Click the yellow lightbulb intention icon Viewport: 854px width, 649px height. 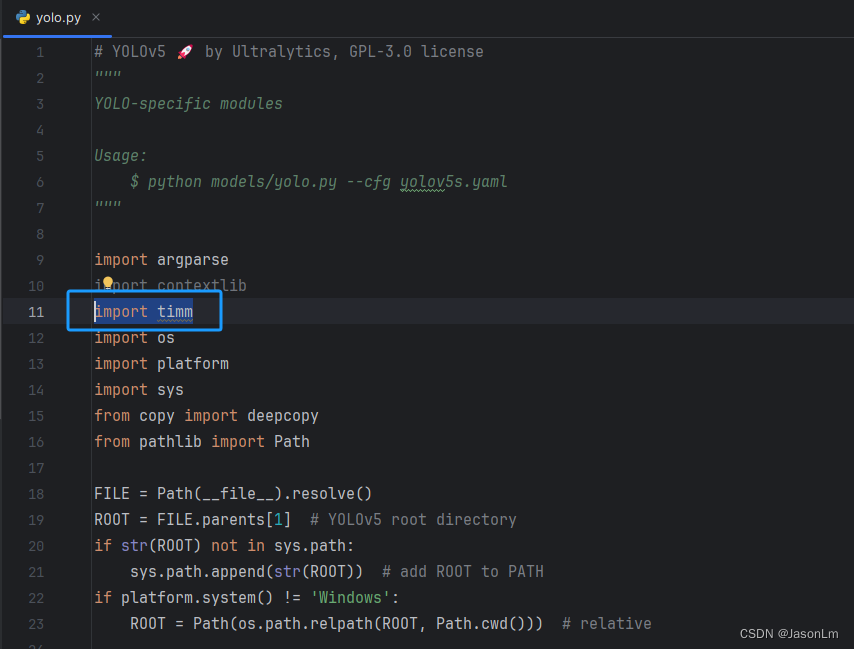click(x=108, y=282)
